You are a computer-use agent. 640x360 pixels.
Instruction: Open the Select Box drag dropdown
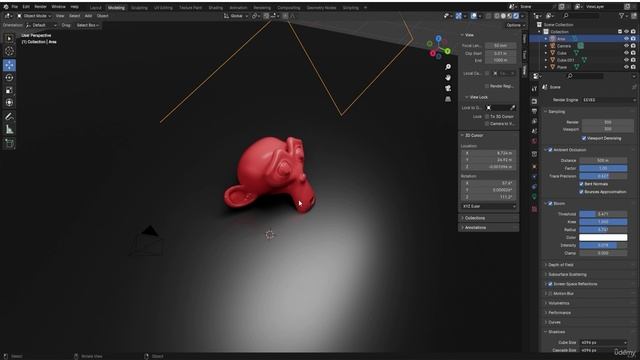[88, 25]
